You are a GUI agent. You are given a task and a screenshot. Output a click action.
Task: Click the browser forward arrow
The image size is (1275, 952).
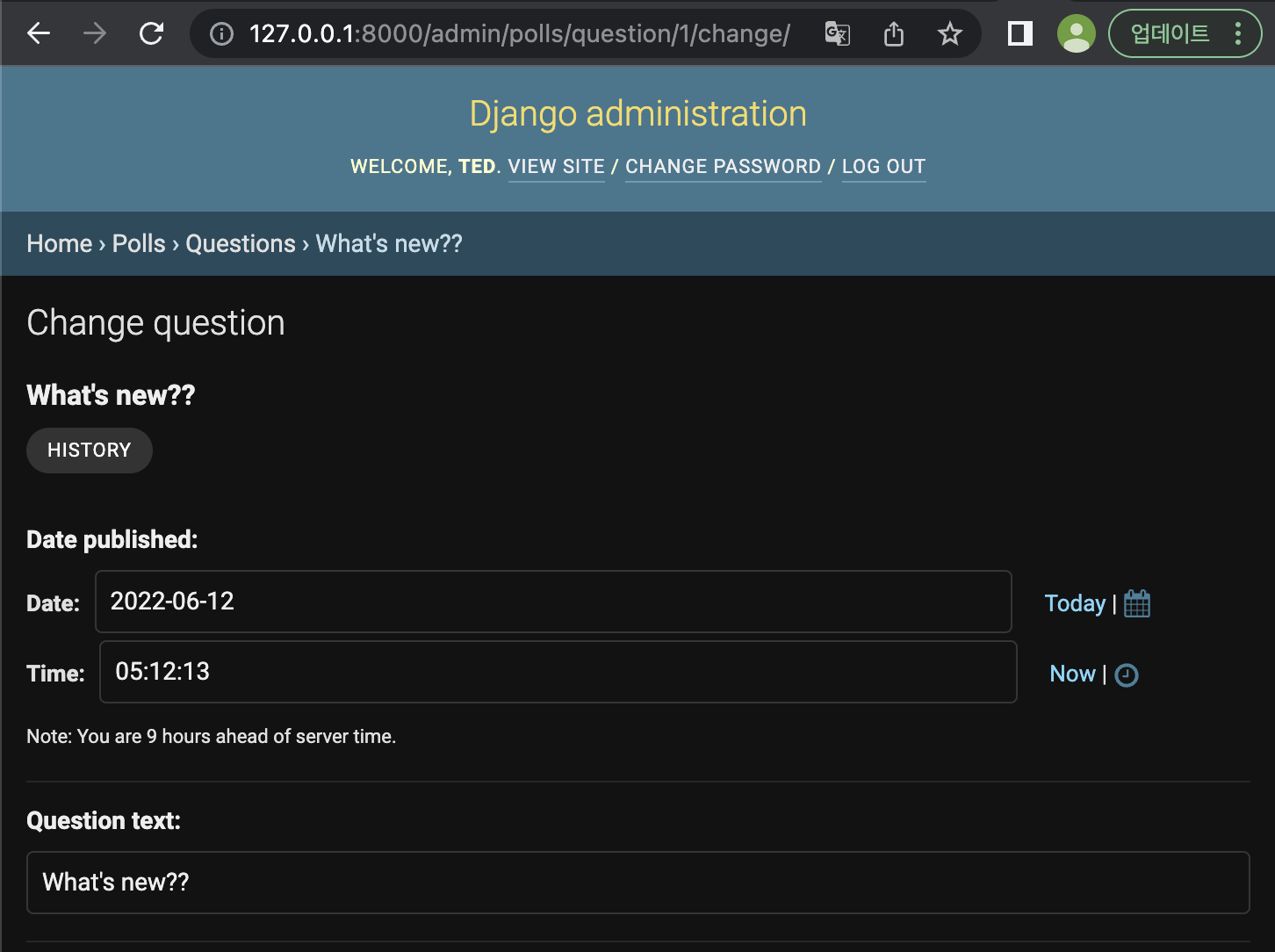pos(95,33)
